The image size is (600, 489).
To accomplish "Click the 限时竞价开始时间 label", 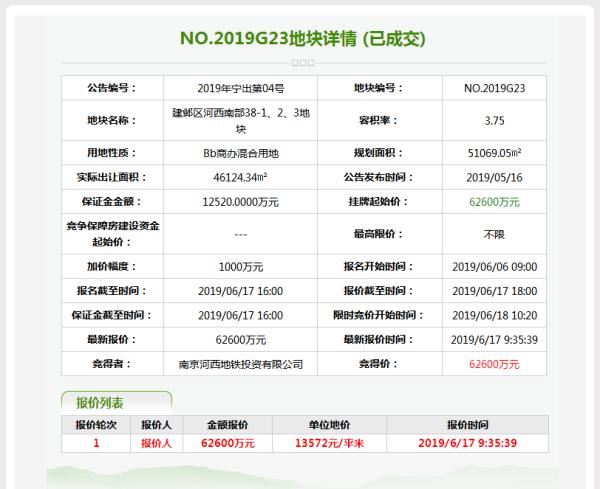I will pyautogui.click(x=379, y=315).
